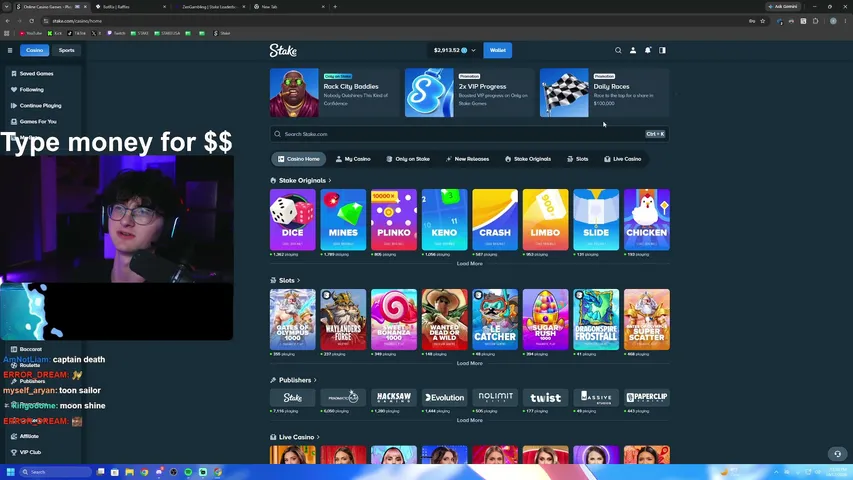This screenshot has width=853, height=480.
Task: Open the Chicken game tile
Action: click(x=647, y=220)
